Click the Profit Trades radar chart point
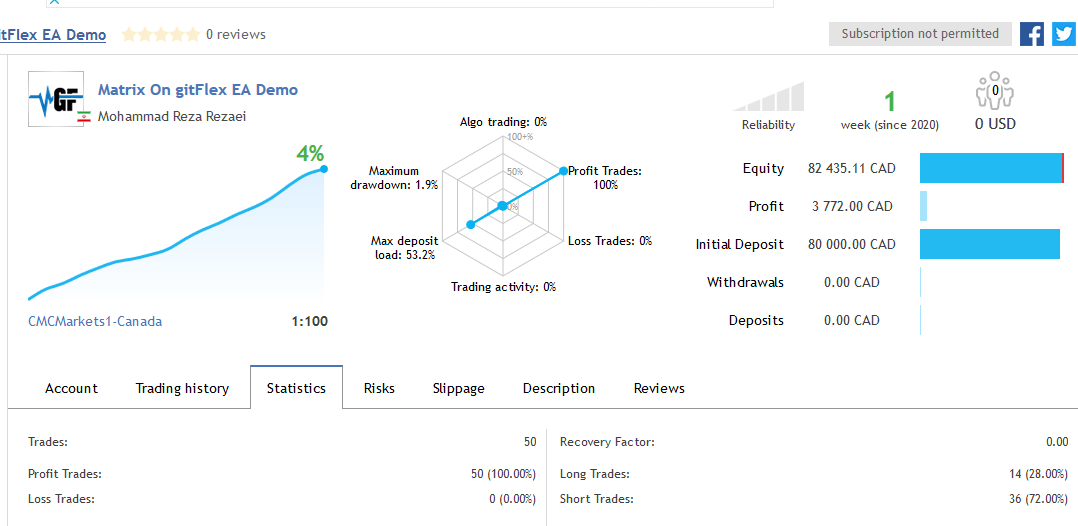This screenshot has width=1078, height=526. [x=563, y=171]
